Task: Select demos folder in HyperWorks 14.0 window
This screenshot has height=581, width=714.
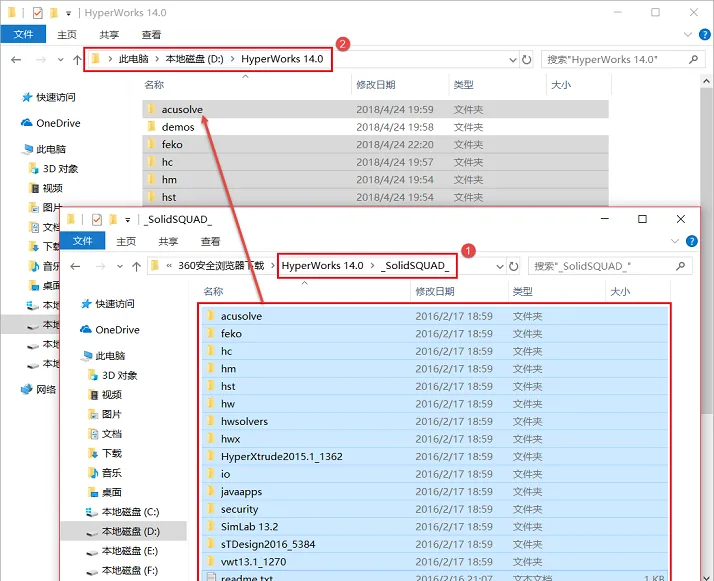Action: pyautogui.click(x=375, y=127)
